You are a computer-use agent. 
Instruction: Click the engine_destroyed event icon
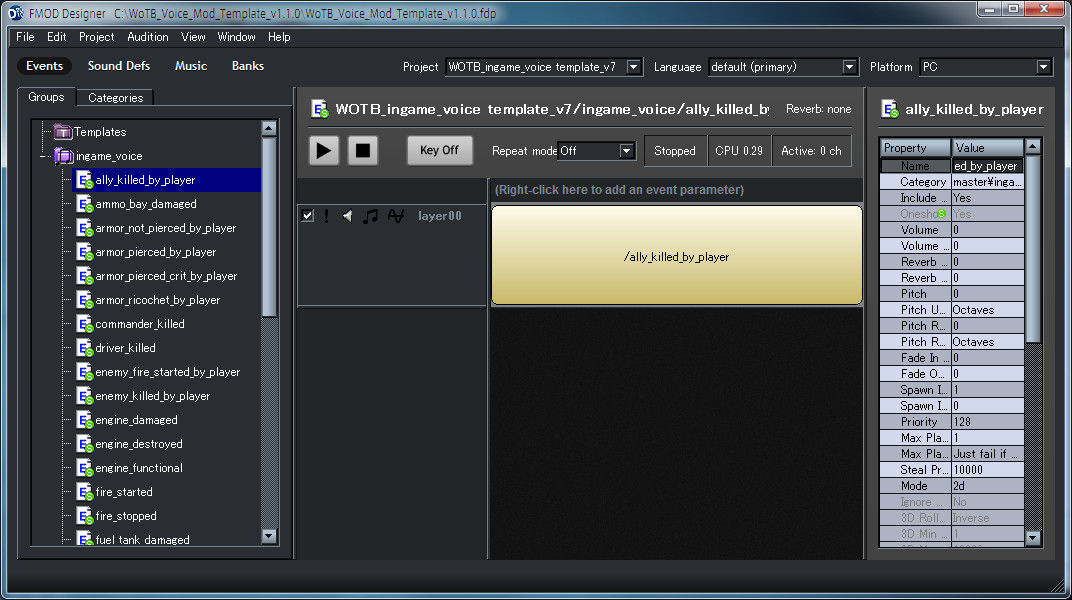click(x=85, y=444)
